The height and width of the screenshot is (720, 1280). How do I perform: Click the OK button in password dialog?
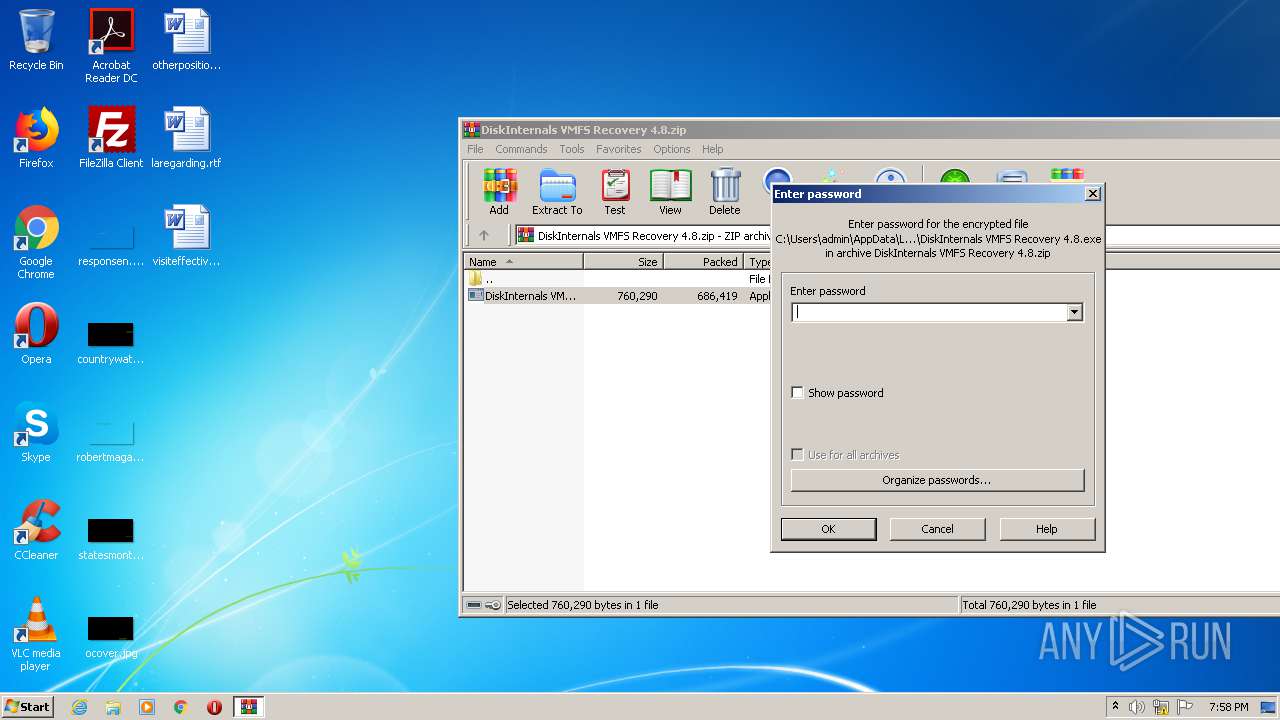coord(828,529)
